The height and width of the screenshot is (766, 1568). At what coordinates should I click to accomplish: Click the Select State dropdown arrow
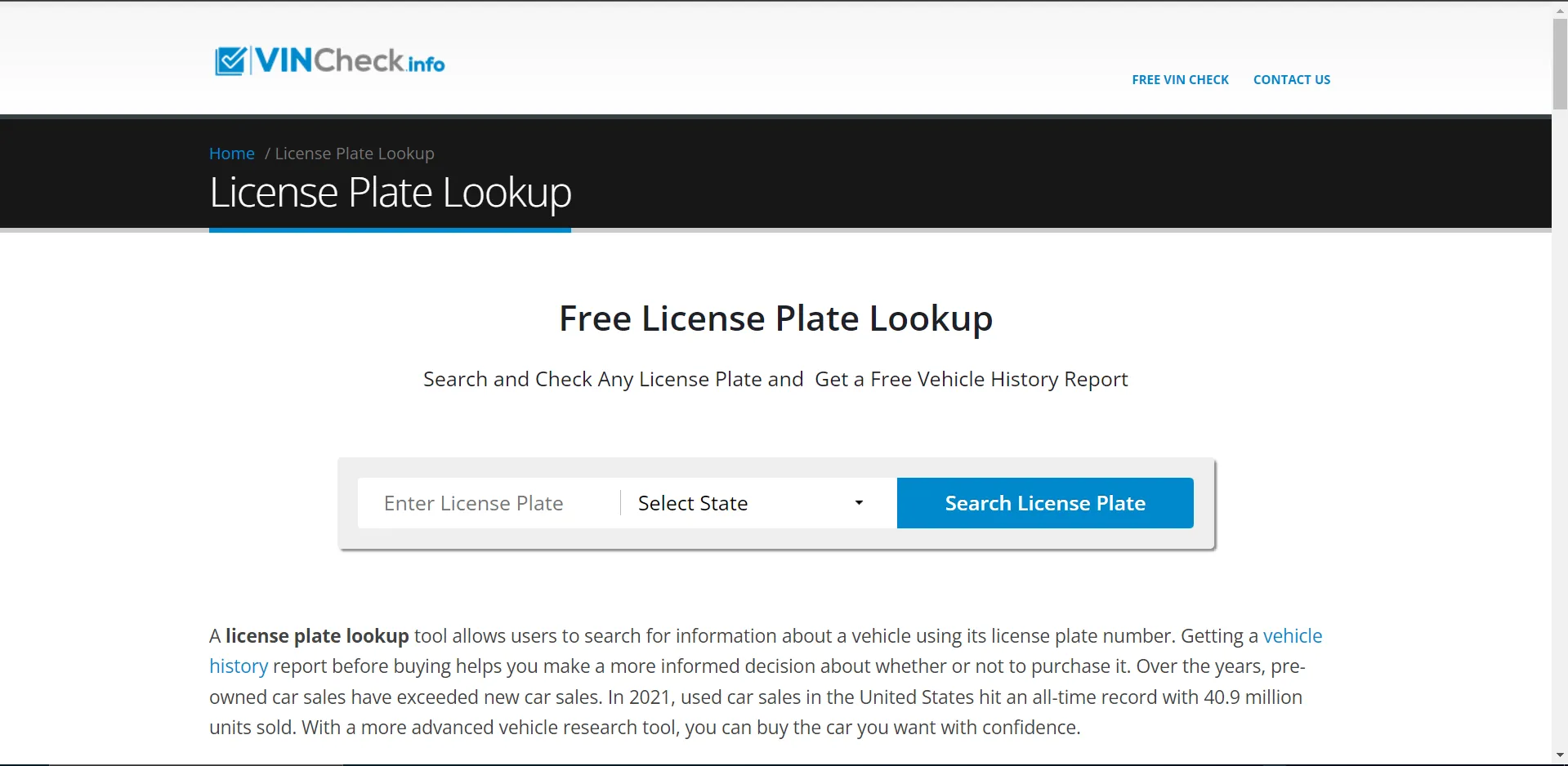859,503
